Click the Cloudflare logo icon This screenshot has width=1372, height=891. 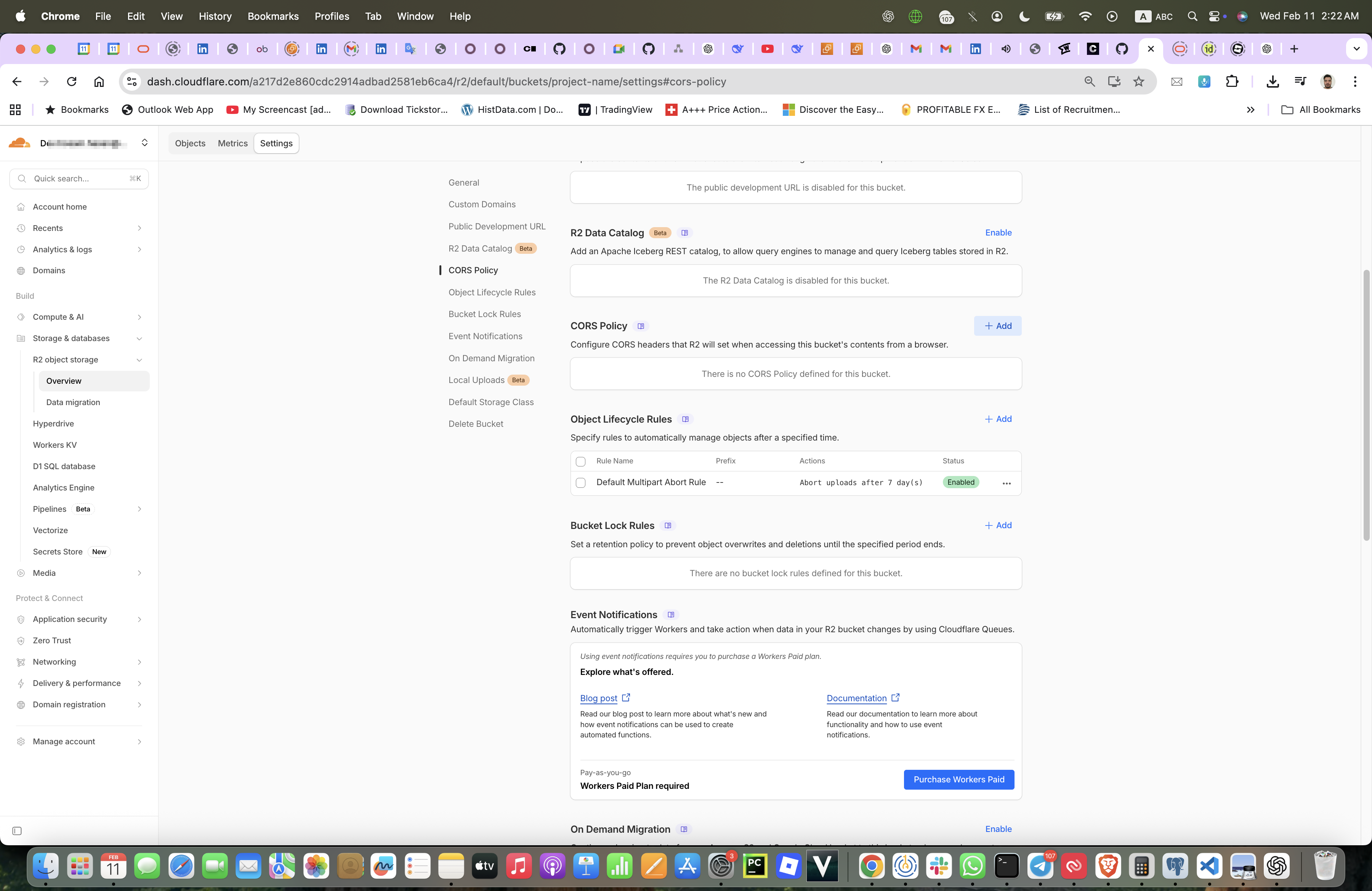click(x=19, y=143)
